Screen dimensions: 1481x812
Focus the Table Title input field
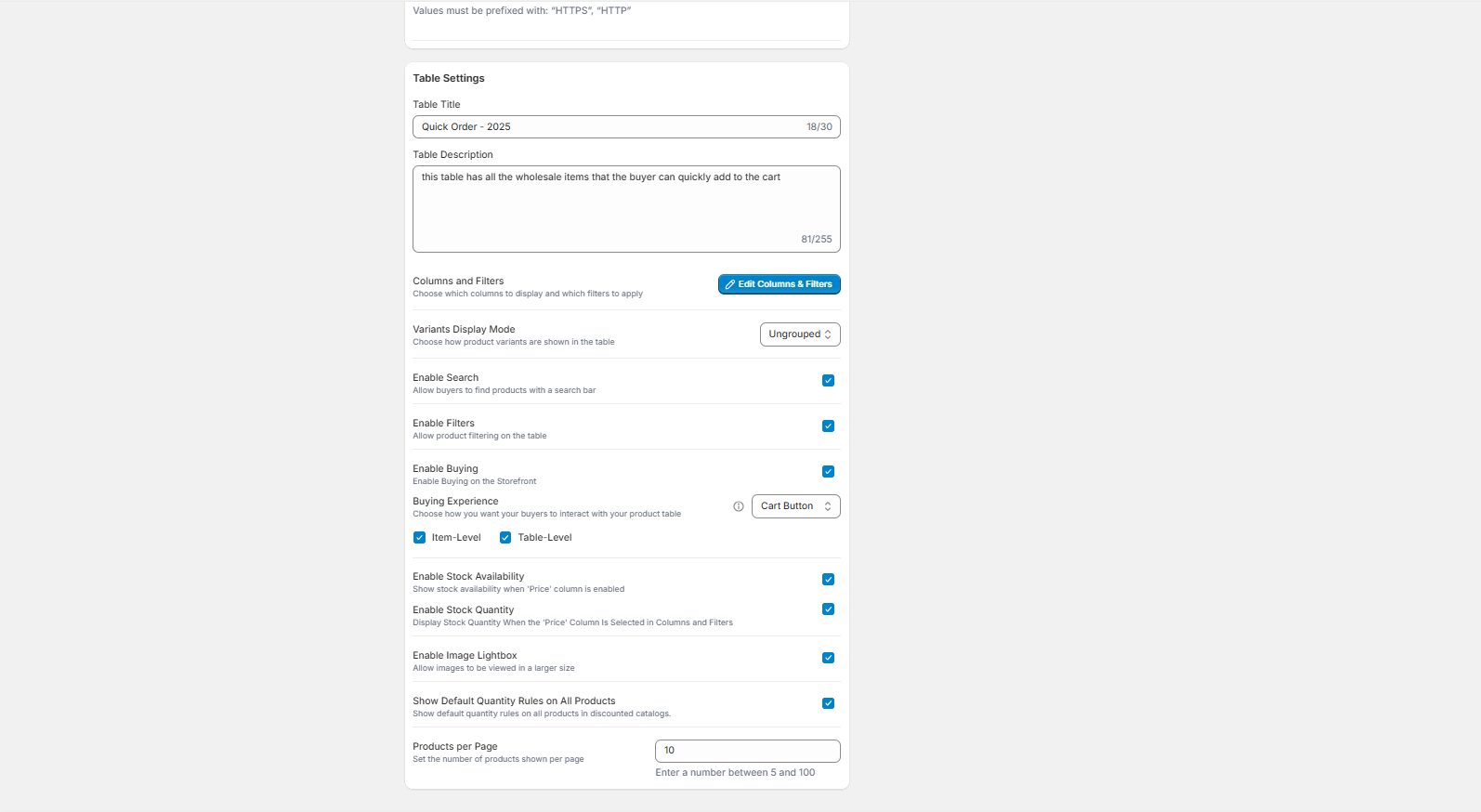pyautogui.click(x=626, y=127)
